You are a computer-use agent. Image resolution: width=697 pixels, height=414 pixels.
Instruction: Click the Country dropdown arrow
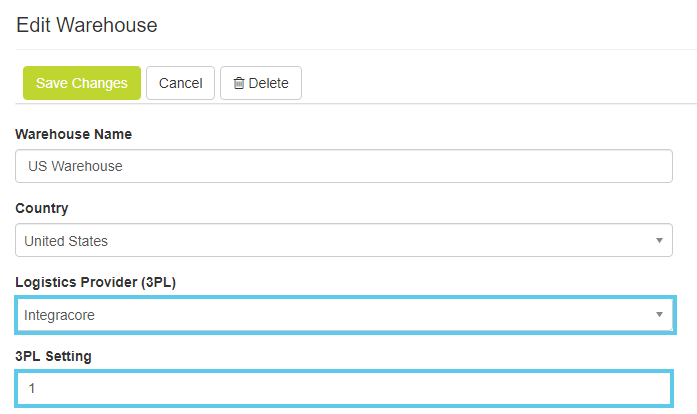tap(659, 240)
